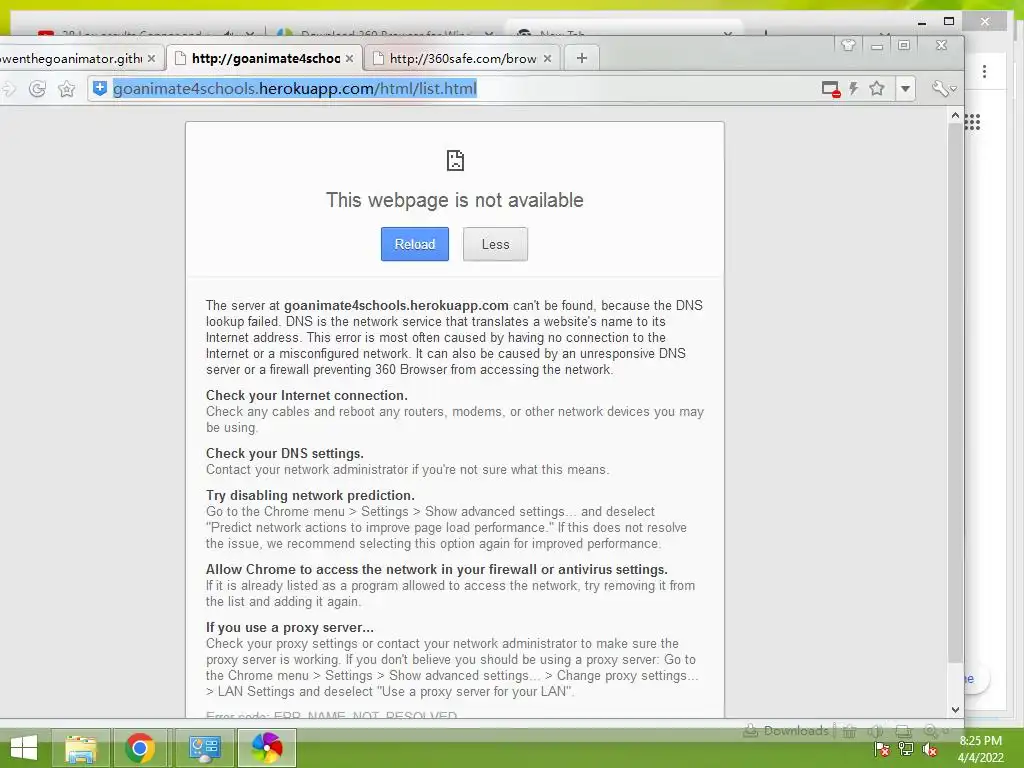1024x768 pixels.
Task: Open the Chrome three-dot menu in the background window
Action: coord(984,72)
